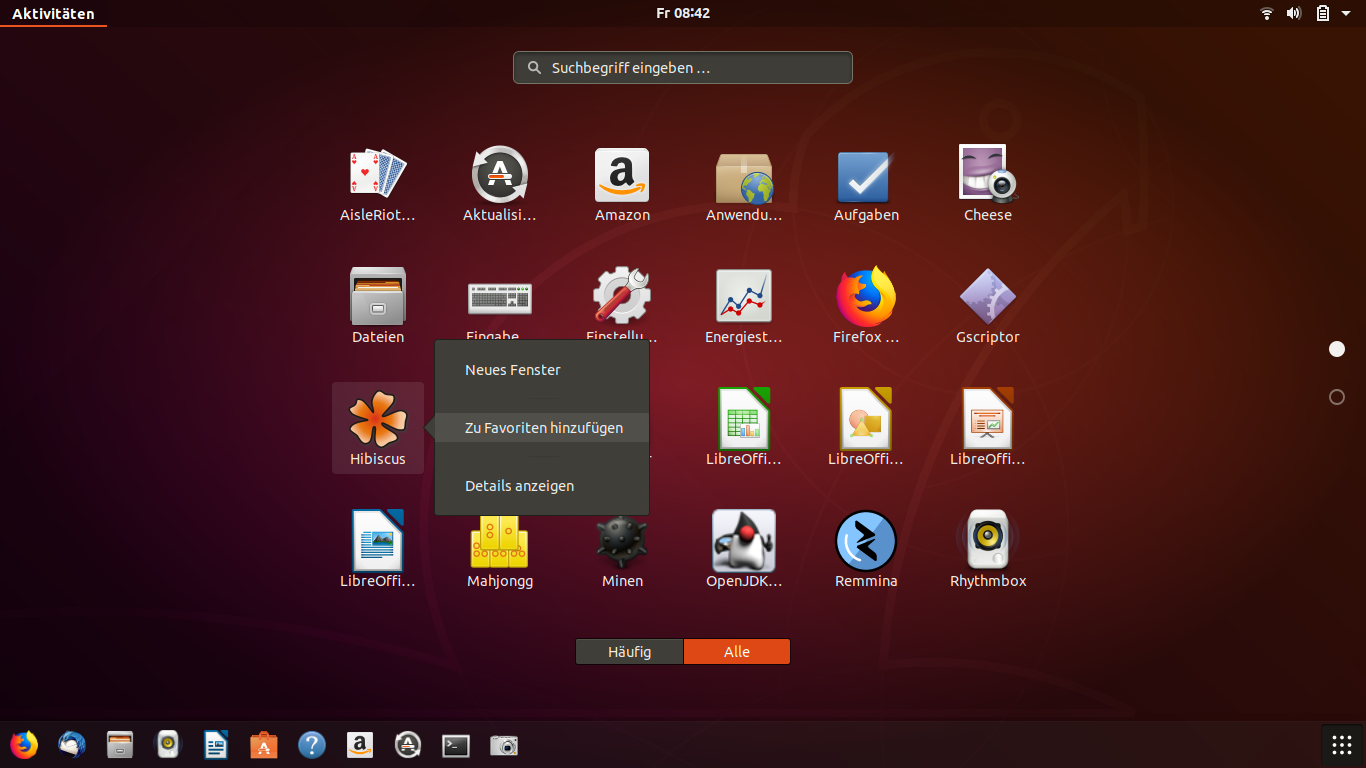Screen dimensions: 1366x768
Task: Open Rhythmbox speaker icon in the dock
Action: (x=168, y=745)
